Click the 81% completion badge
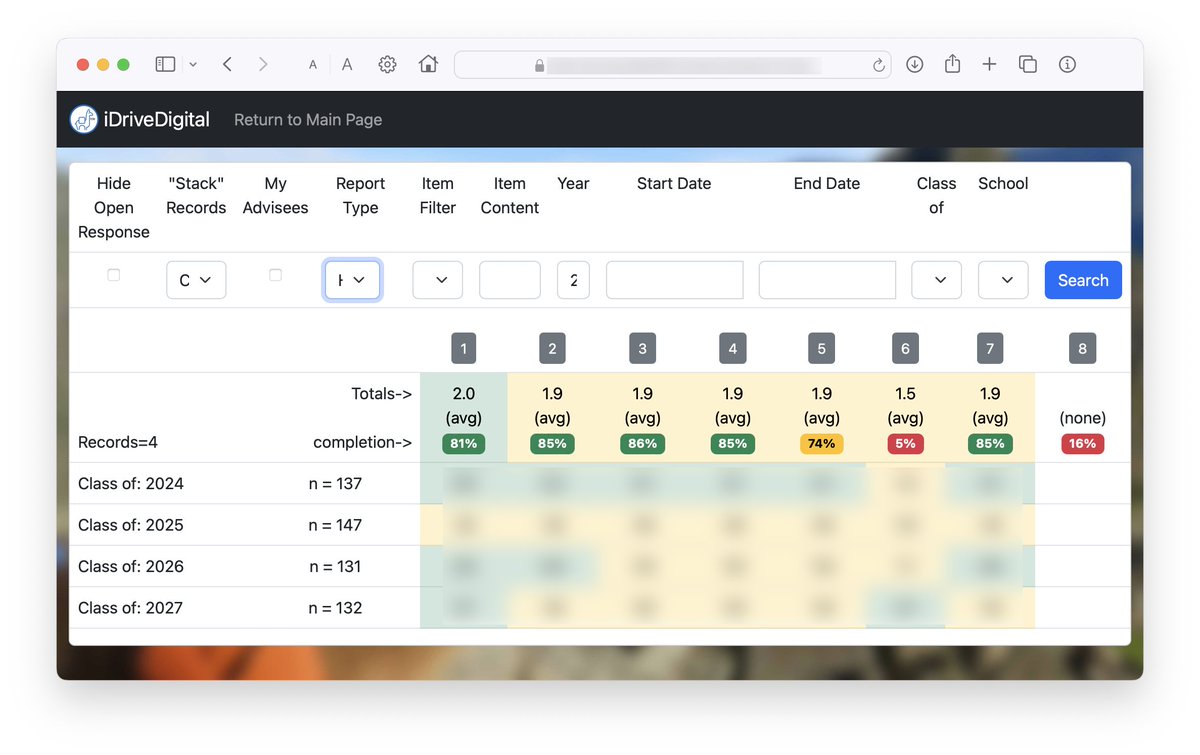The image size is (1200, 755). pyautogui.click(x=463, y=443)
